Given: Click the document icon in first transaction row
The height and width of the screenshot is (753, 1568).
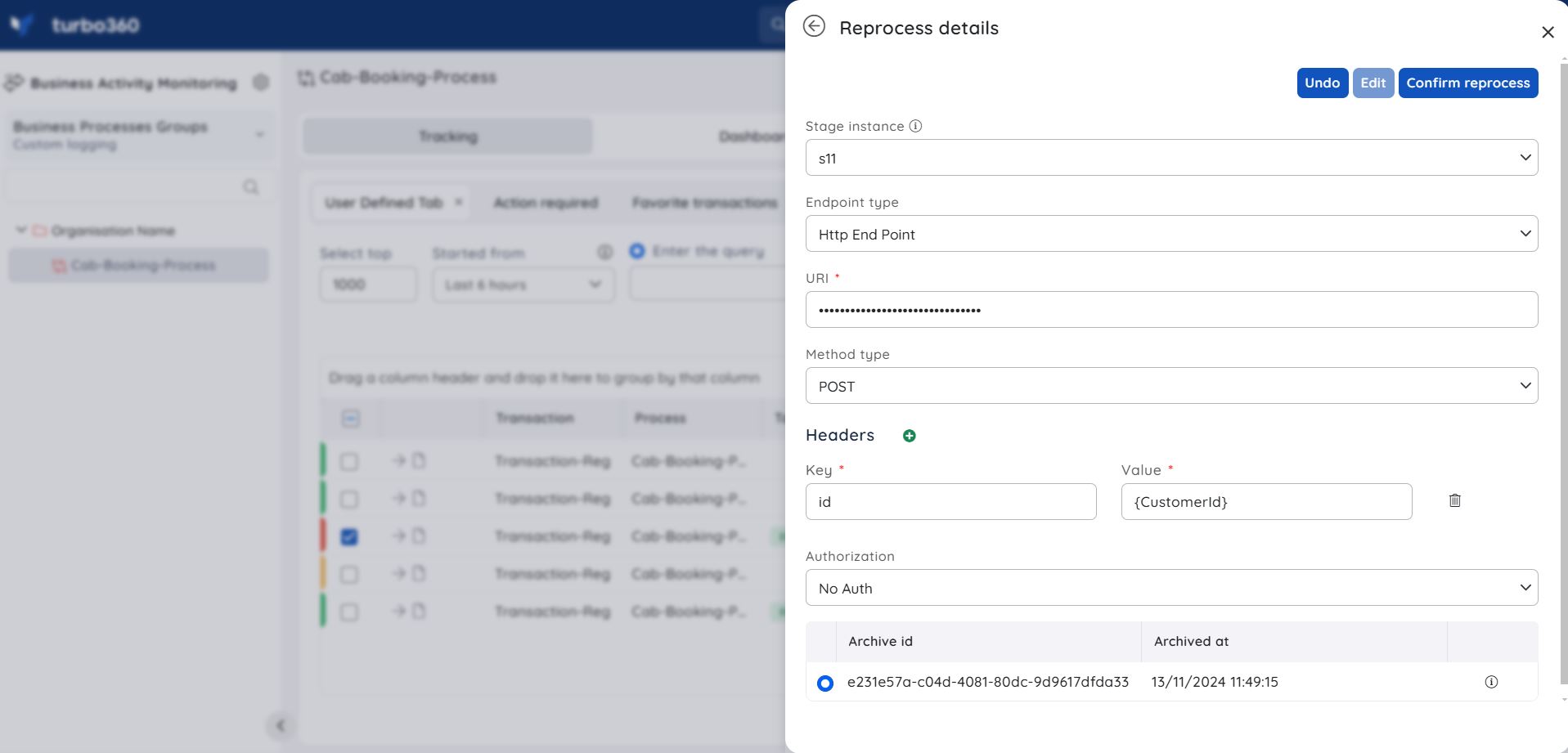Looking at the screenshot, I should pos(419,460).
